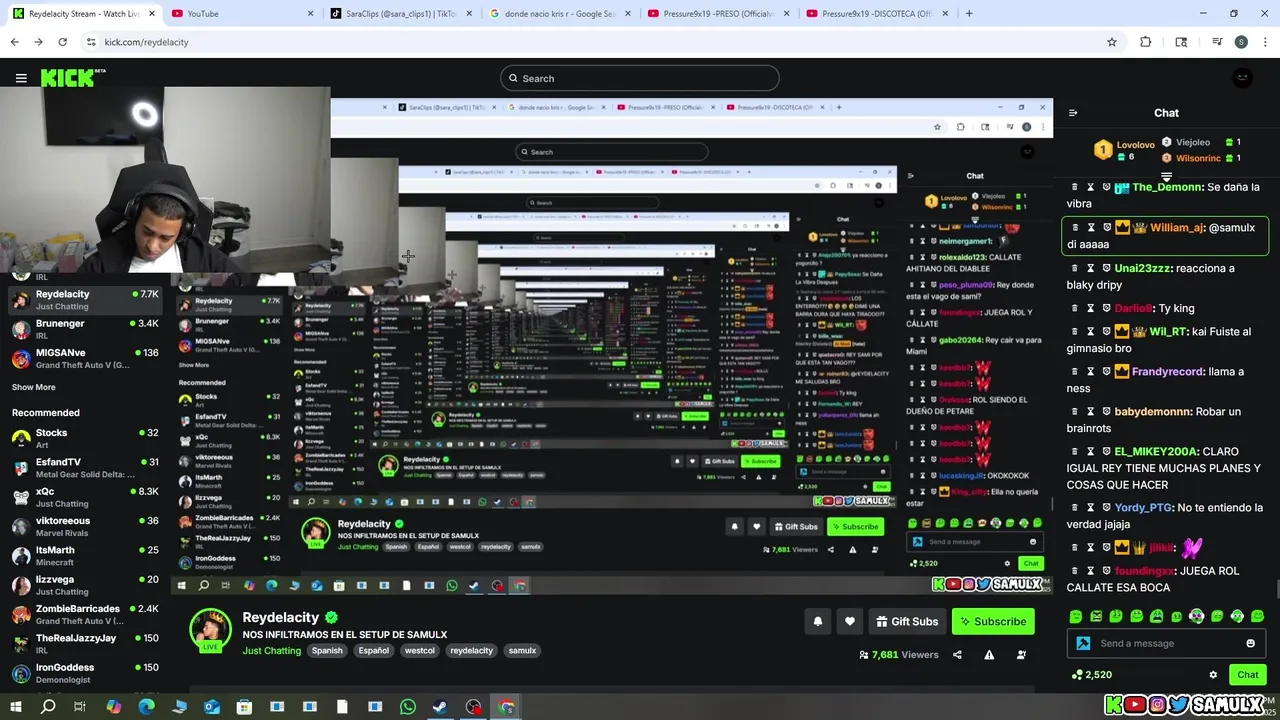Viewport: 1280px width, 720px height.
Task: Open EsfandTV recommended channel
Action: tap(85, 468)
